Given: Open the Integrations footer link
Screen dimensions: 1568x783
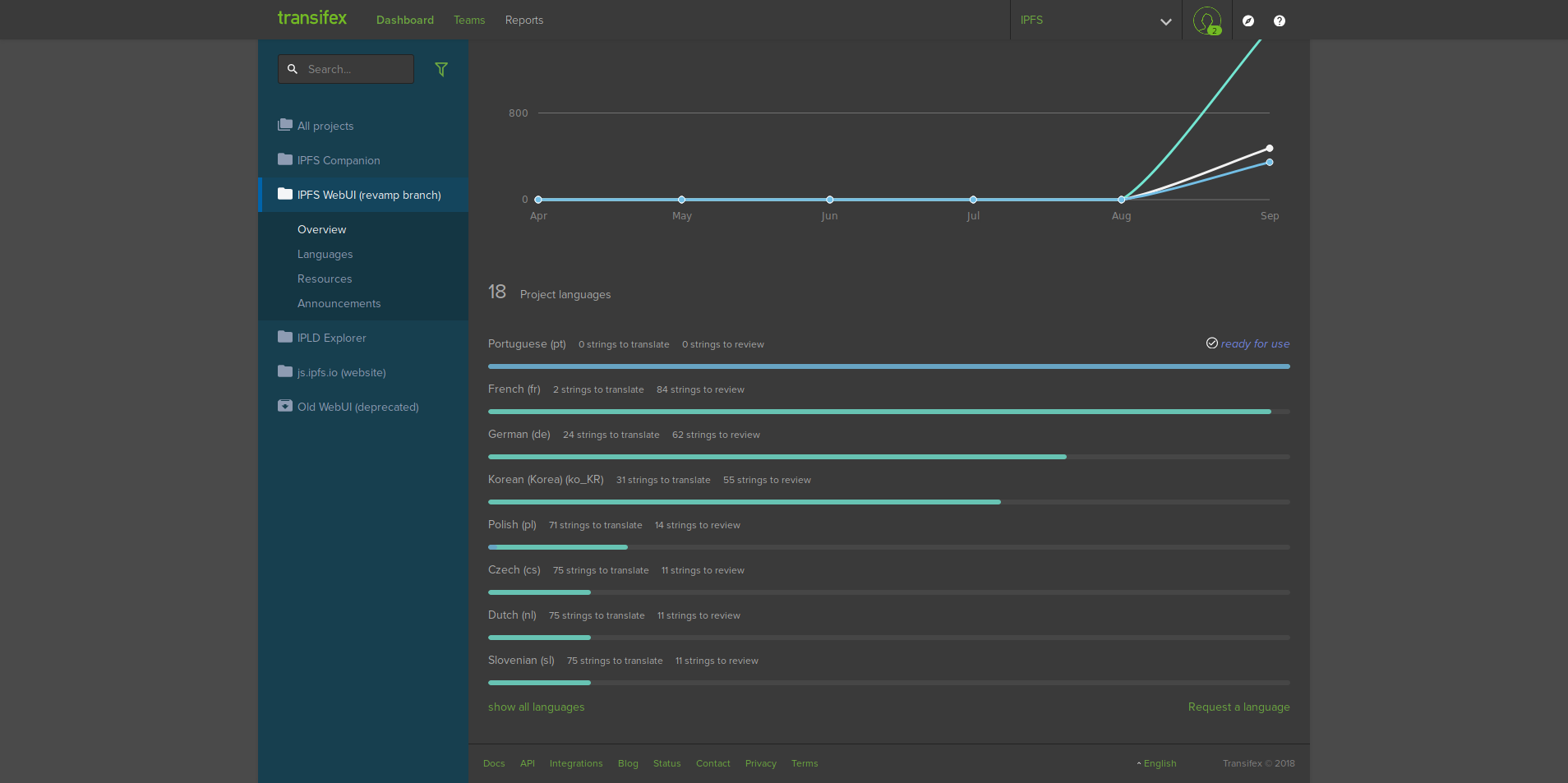Looking at the screenshot, I should click(576, 763).
